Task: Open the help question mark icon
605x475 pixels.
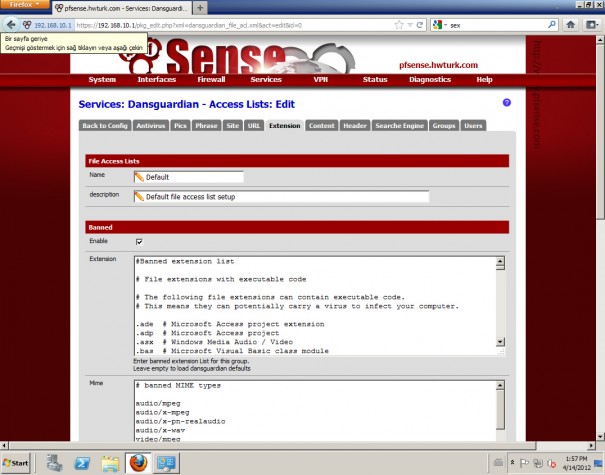Action: tap(507, 102)
